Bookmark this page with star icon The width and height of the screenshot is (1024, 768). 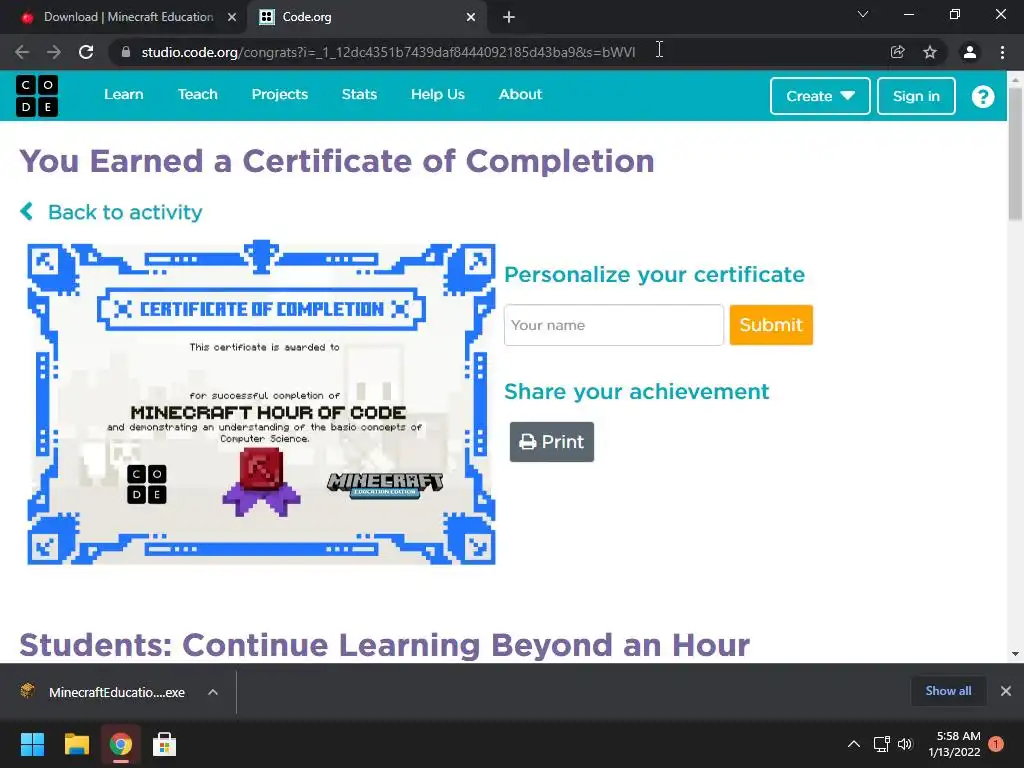930,52
